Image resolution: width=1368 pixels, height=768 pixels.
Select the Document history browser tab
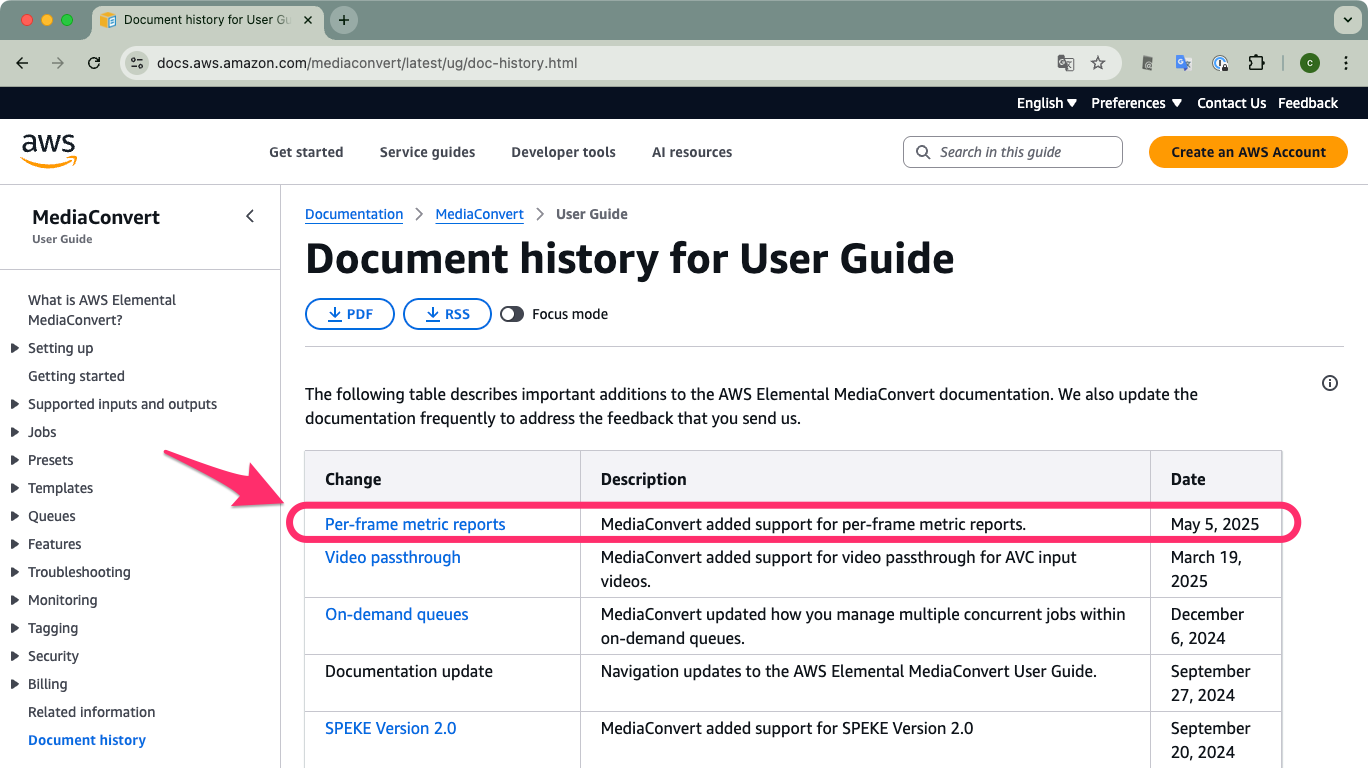click(208, 20)
